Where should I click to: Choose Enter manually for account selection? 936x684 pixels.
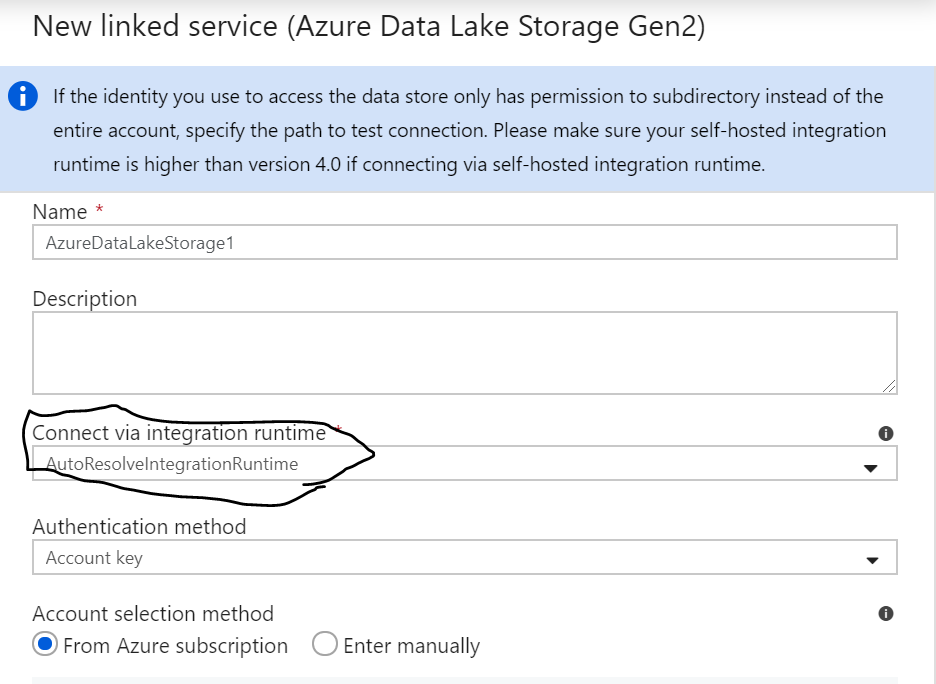[324, 646]
